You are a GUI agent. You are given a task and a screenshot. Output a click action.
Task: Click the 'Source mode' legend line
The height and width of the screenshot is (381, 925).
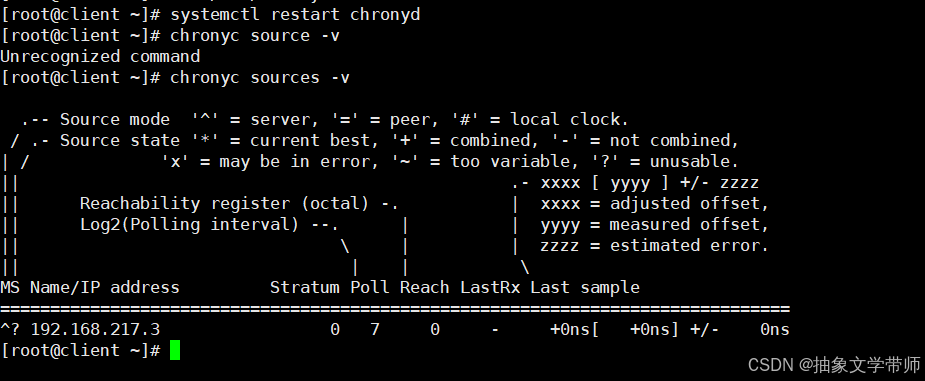tap(325, 120)
